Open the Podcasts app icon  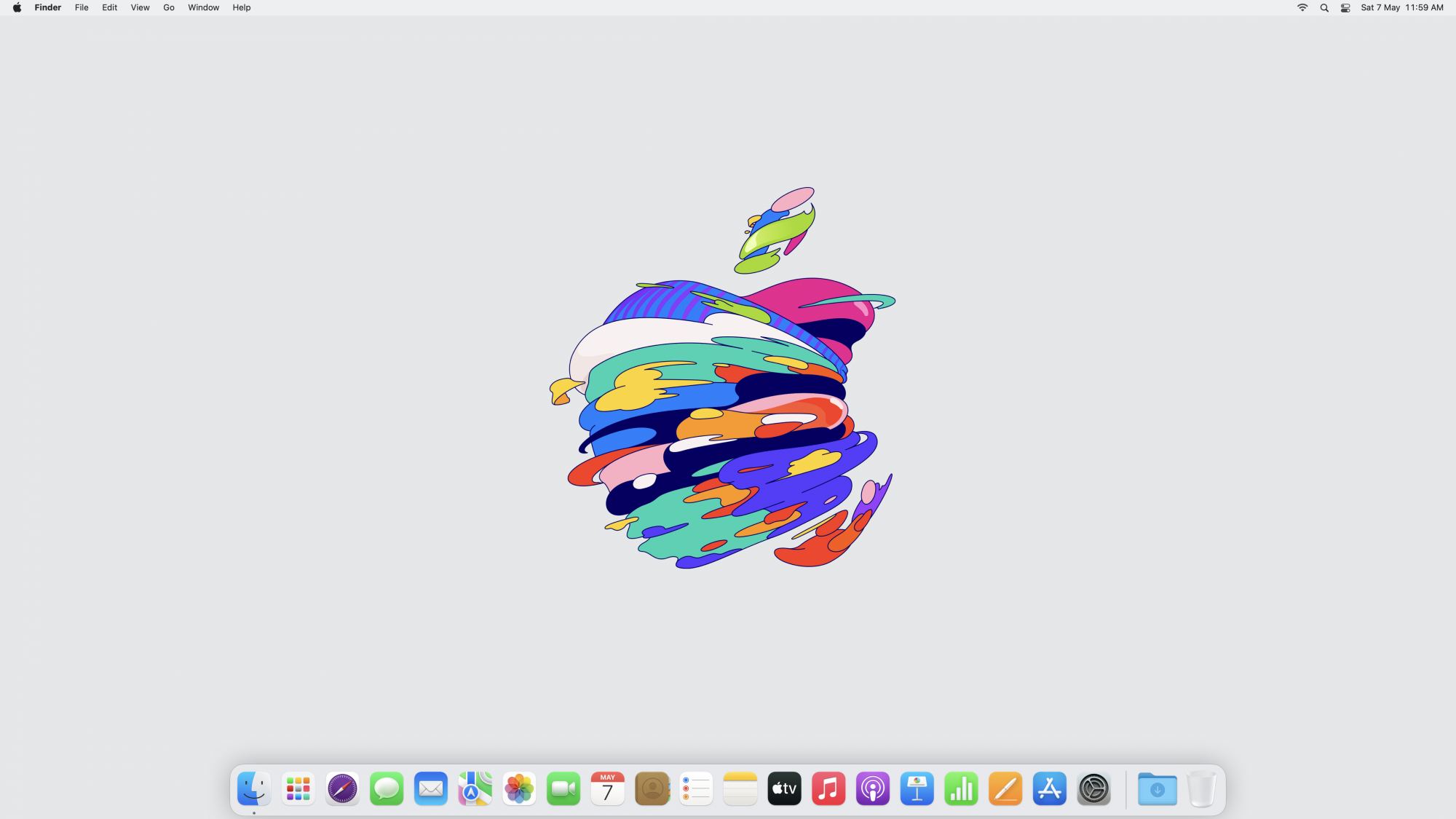click(873, 789)
